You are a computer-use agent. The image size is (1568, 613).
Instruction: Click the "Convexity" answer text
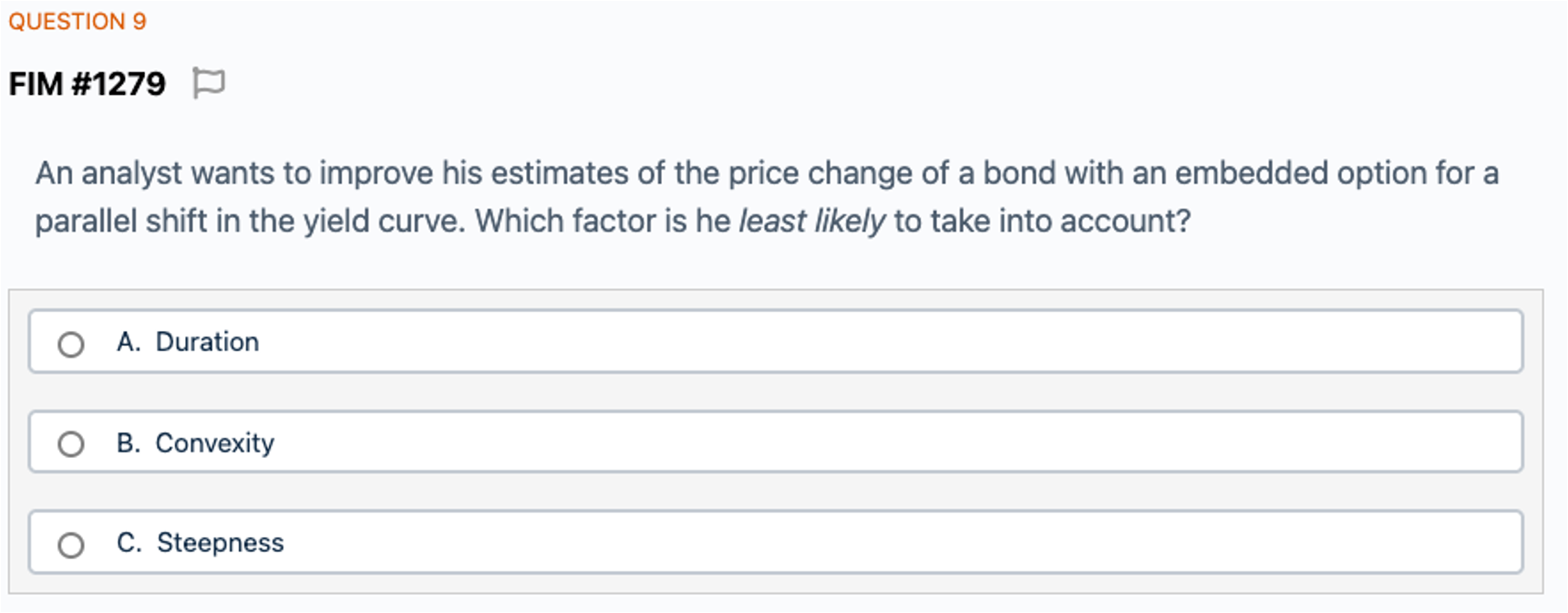pos(214,443)
